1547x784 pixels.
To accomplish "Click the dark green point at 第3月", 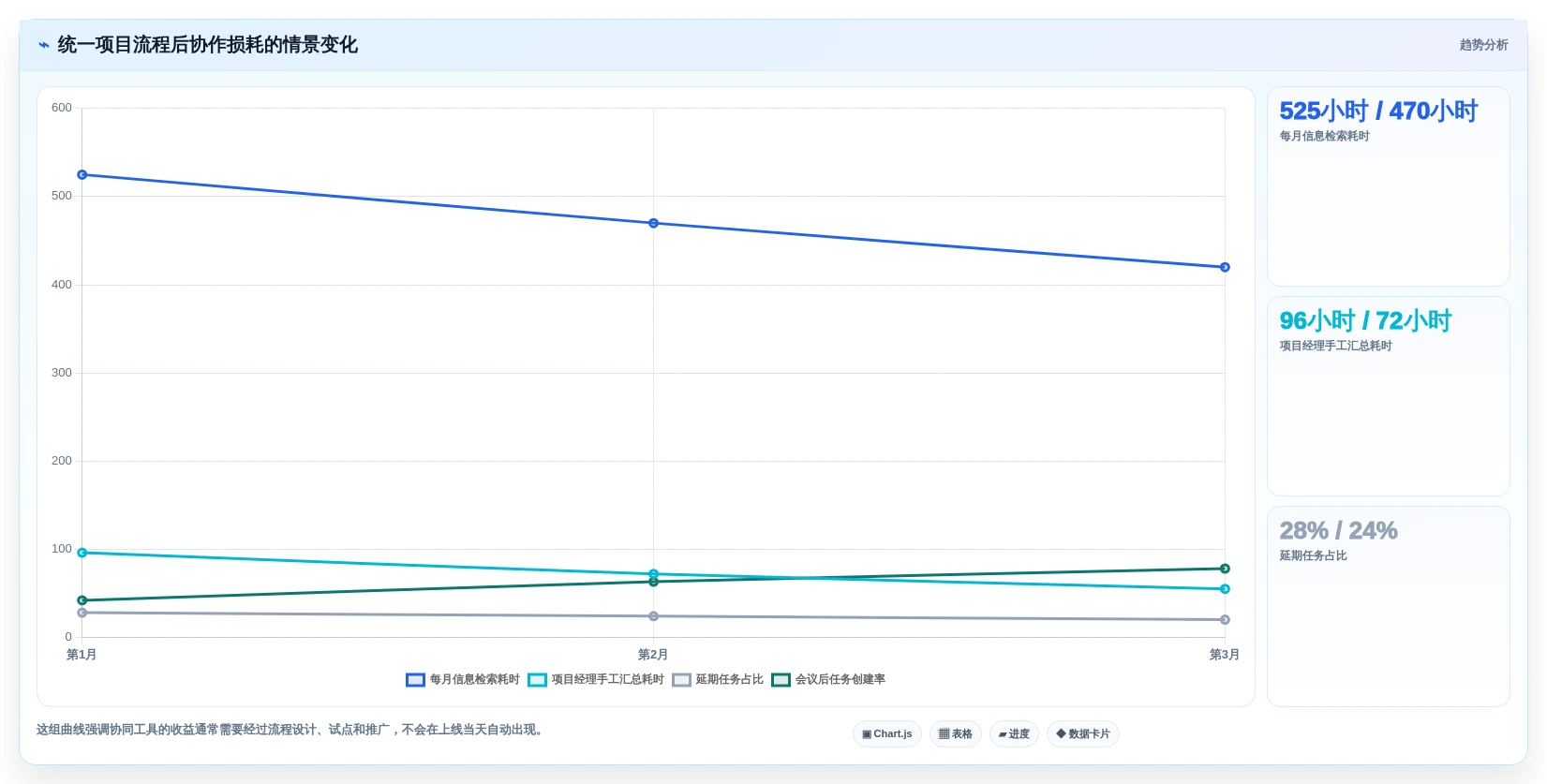I will (1225, 569).
